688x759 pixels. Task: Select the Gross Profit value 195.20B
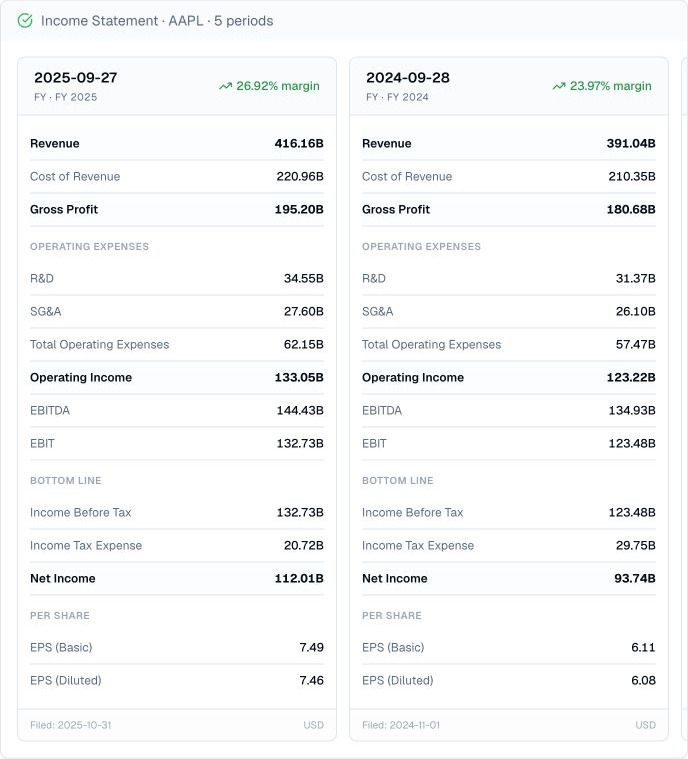299,209
